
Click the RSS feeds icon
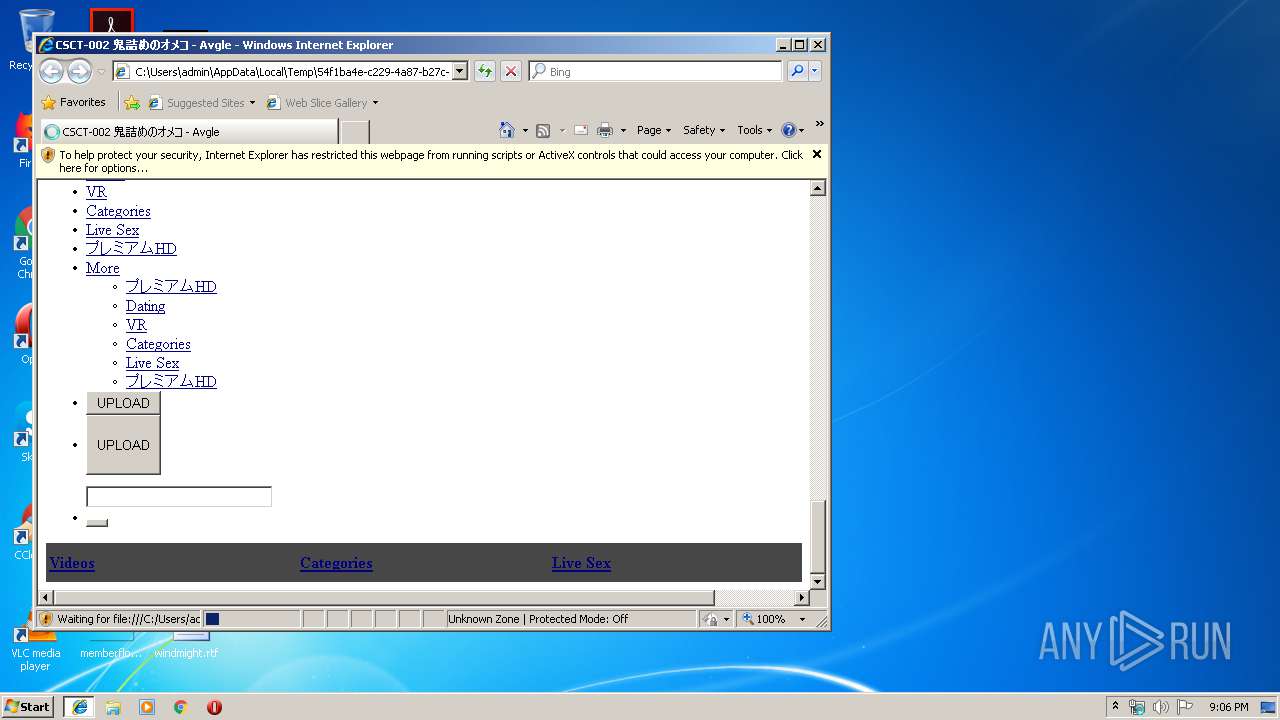click(543, 130)
